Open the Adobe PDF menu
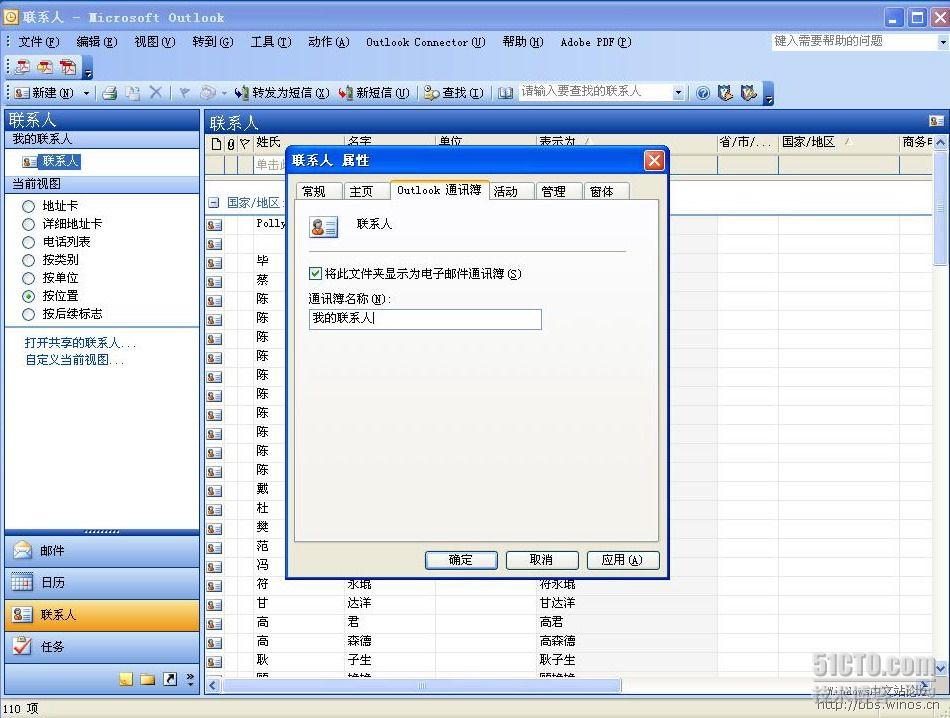 click(596, 42)
